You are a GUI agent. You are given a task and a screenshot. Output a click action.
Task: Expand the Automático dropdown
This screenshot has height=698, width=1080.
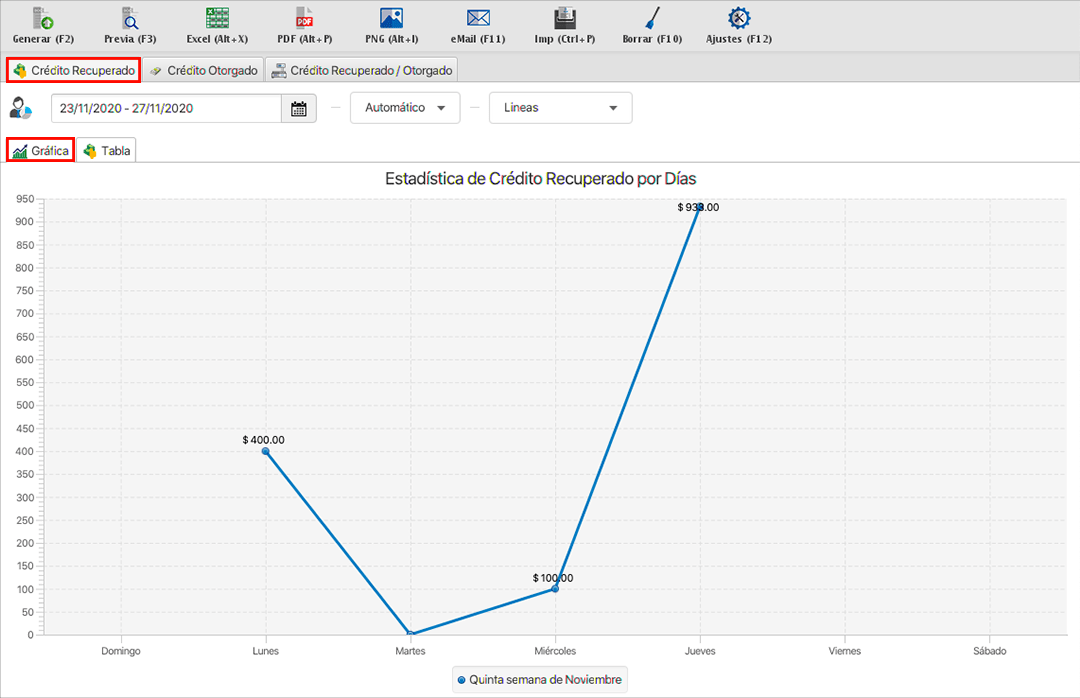[404, 108]
